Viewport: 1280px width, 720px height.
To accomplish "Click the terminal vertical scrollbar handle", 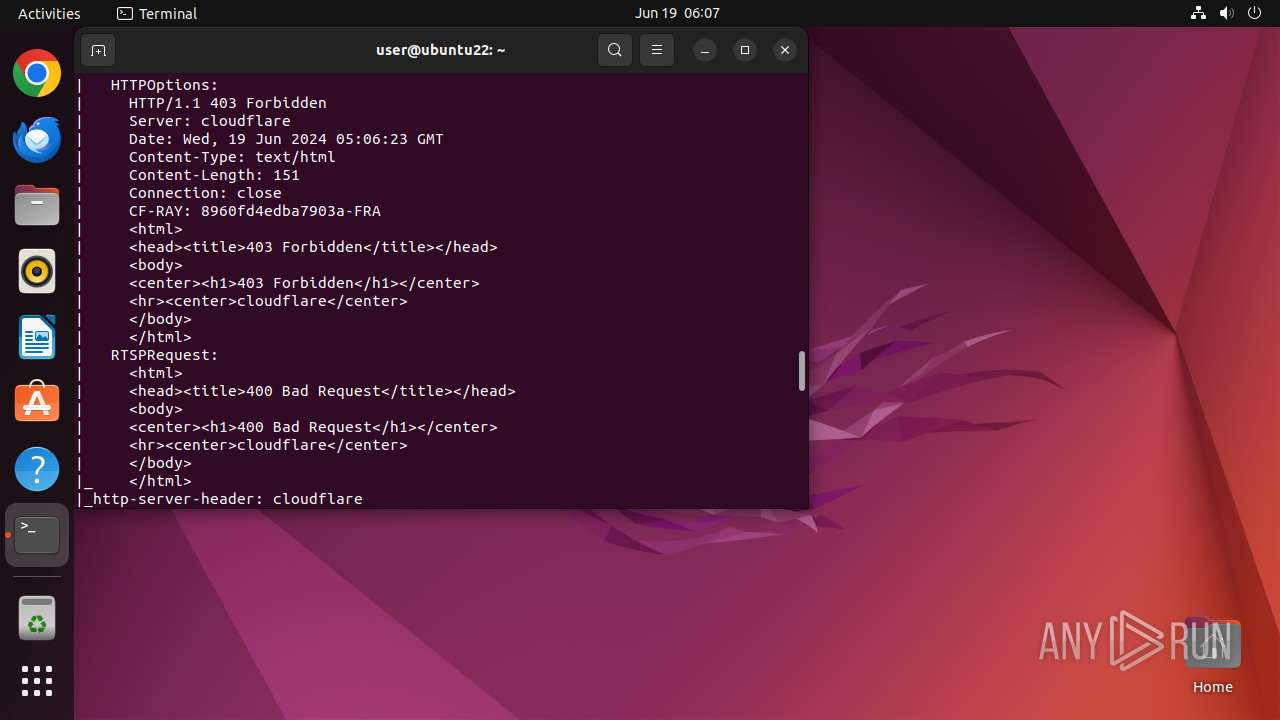I will pyautogui.click(x=801, y=371).
